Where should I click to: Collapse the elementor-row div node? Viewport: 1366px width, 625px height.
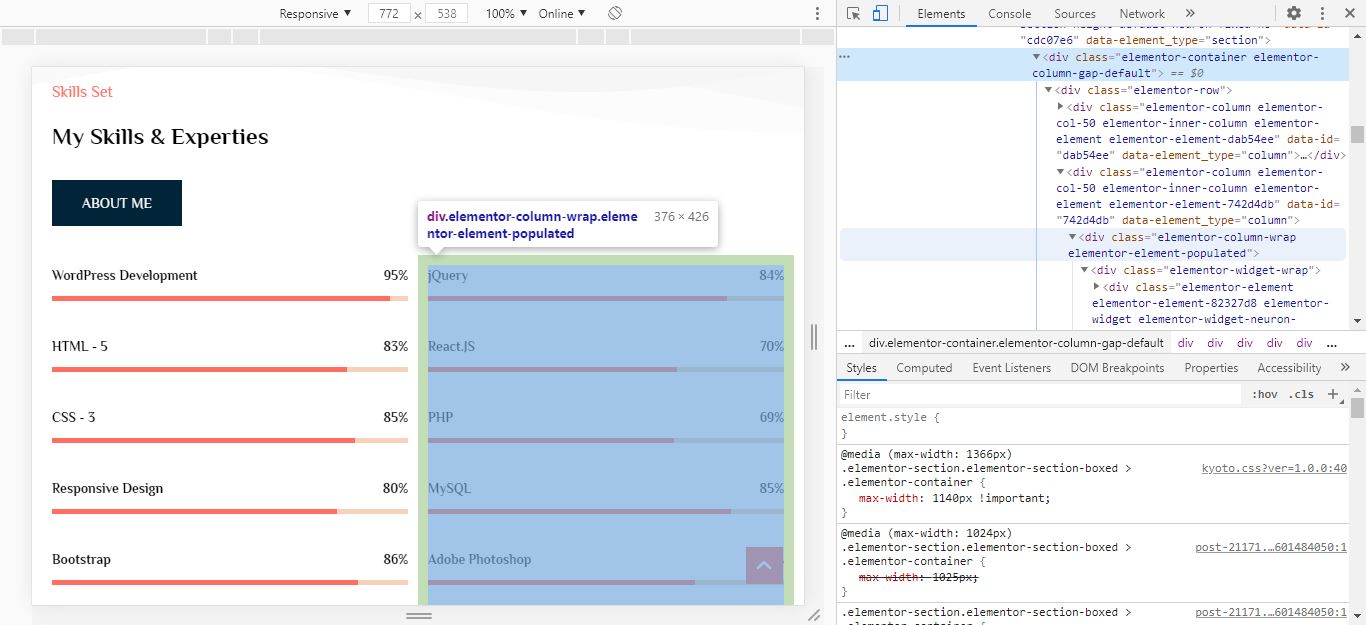coord(1049,90)
